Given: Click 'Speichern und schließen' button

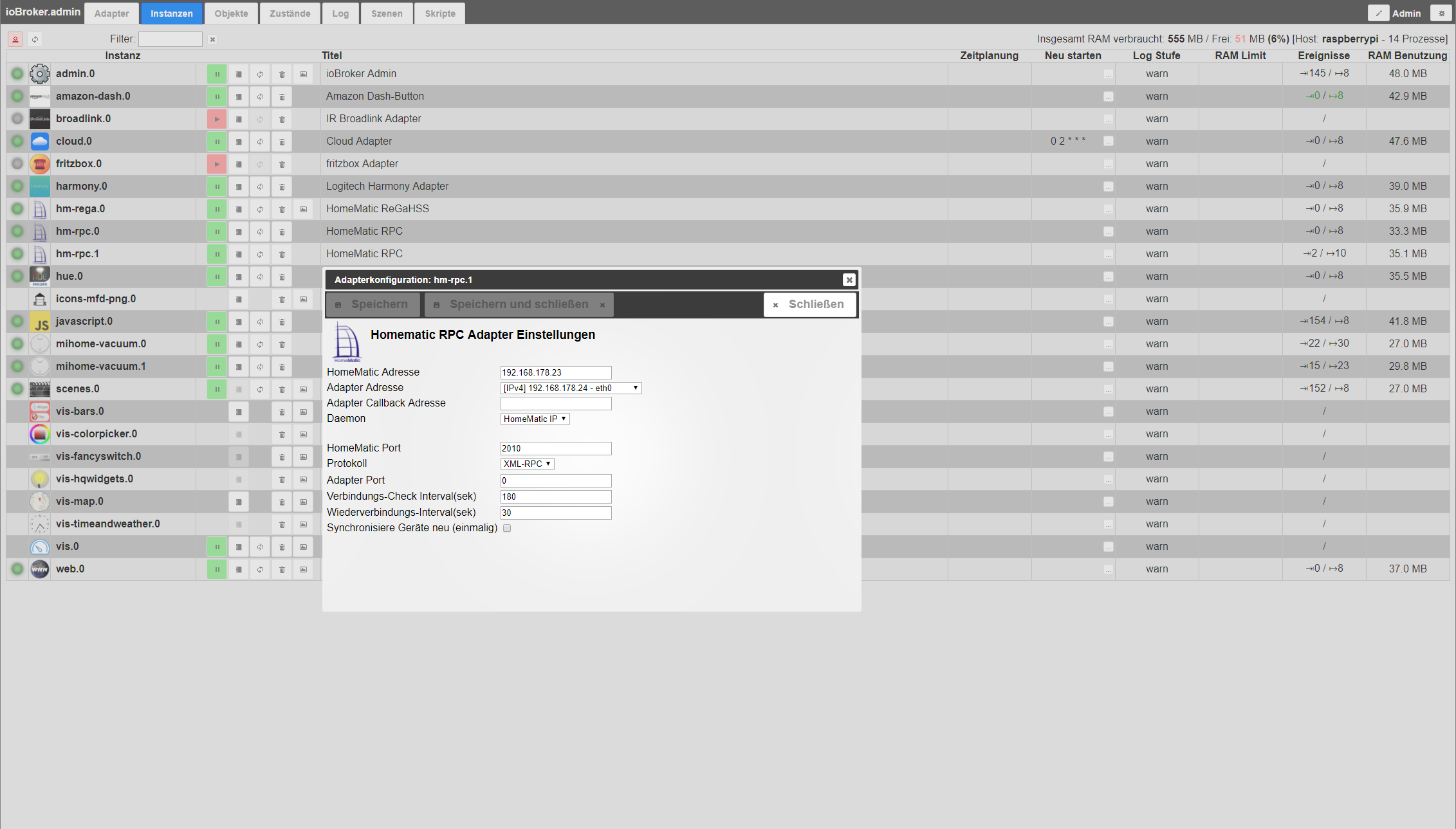Looking at the screenshot, I should click(x=519, y=304).
